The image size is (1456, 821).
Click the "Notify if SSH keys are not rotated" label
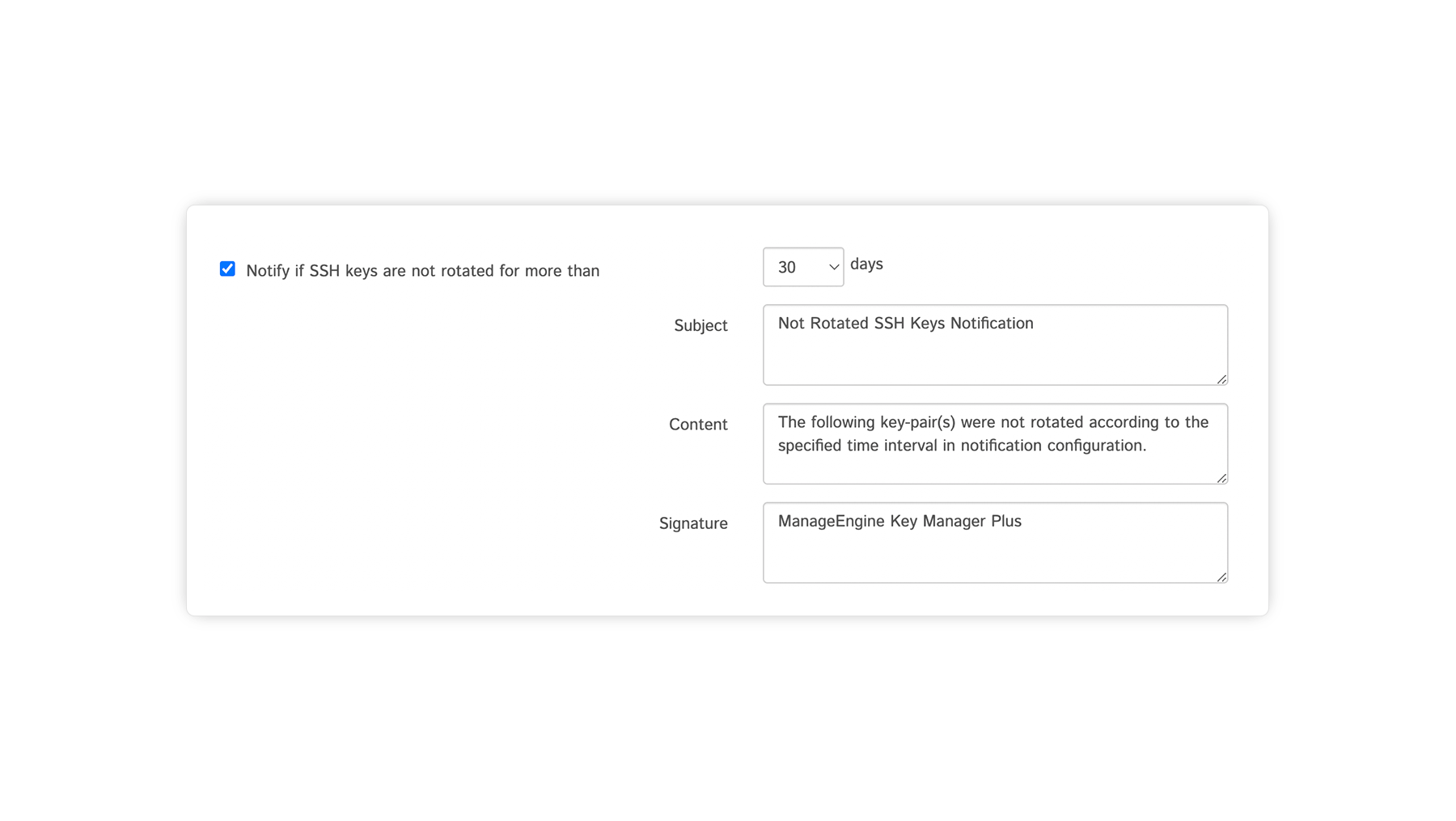421,271
